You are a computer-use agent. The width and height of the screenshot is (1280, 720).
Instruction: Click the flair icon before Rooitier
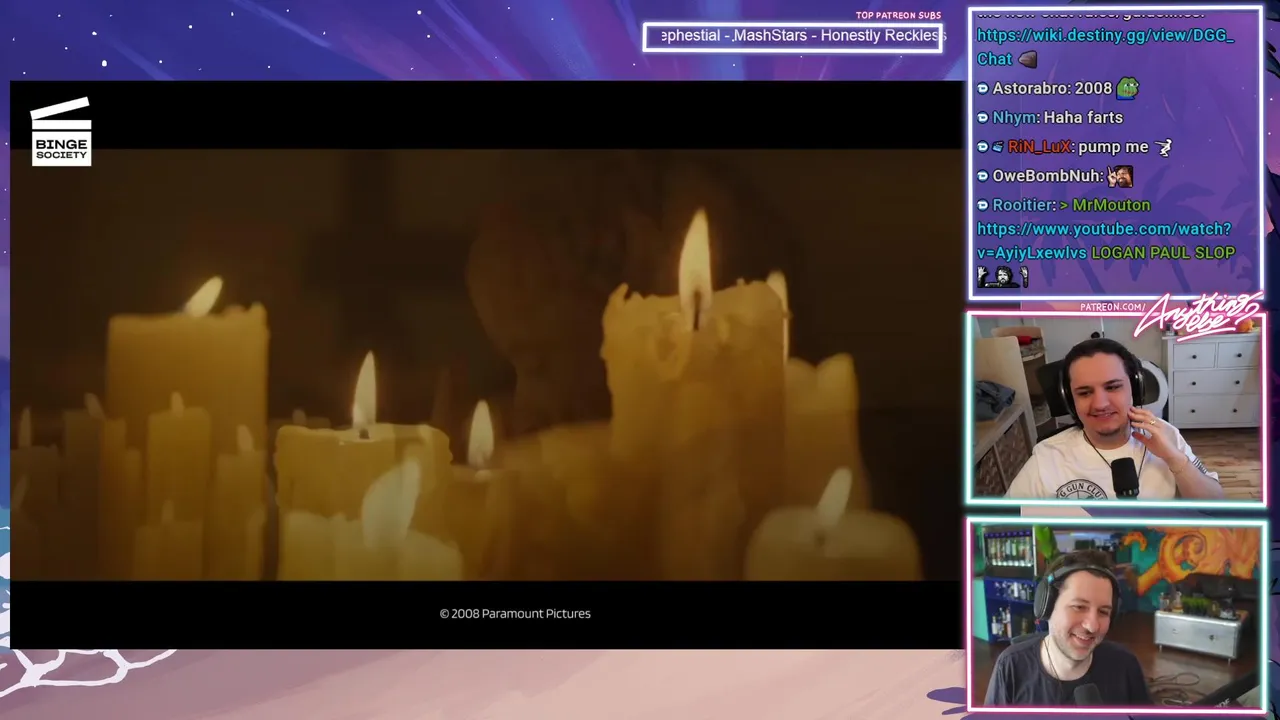[982, 205]
